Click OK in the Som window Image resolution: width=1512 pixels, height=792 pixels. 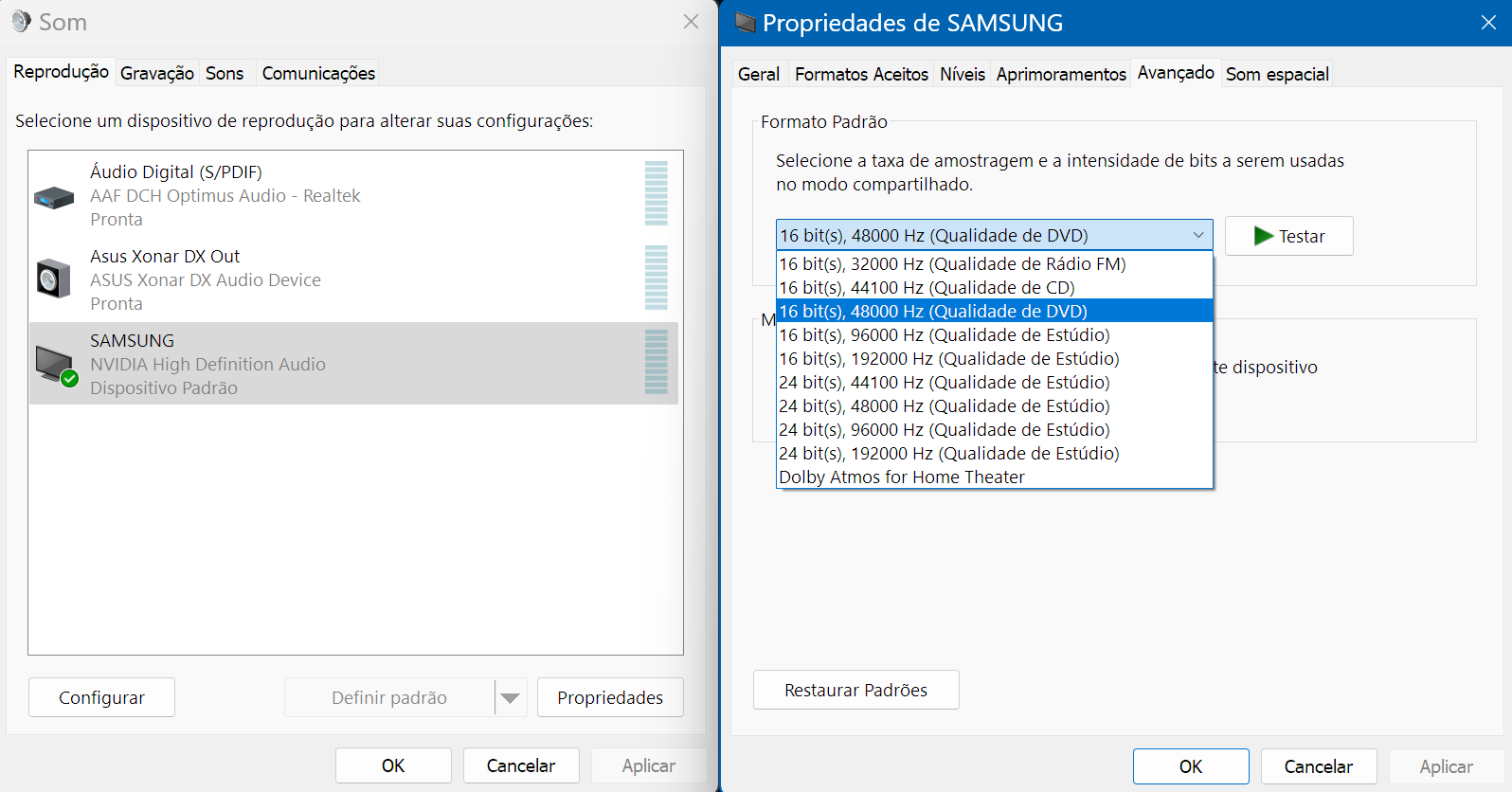click(393, 765)
